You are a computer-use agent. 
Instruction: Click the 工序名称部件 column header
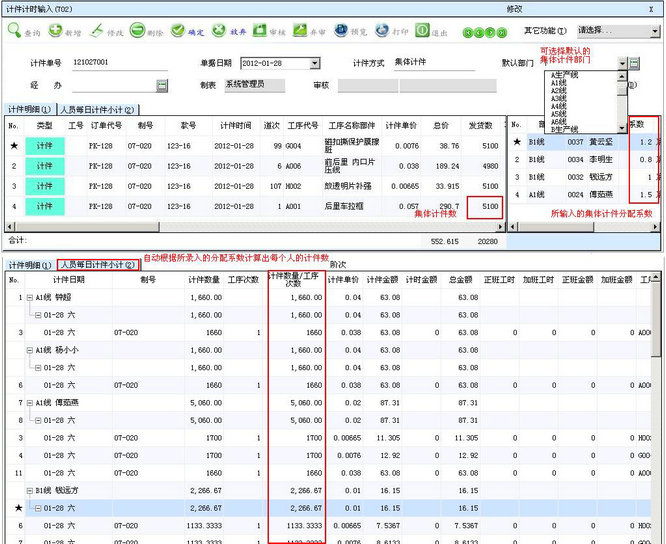[352, 126]
